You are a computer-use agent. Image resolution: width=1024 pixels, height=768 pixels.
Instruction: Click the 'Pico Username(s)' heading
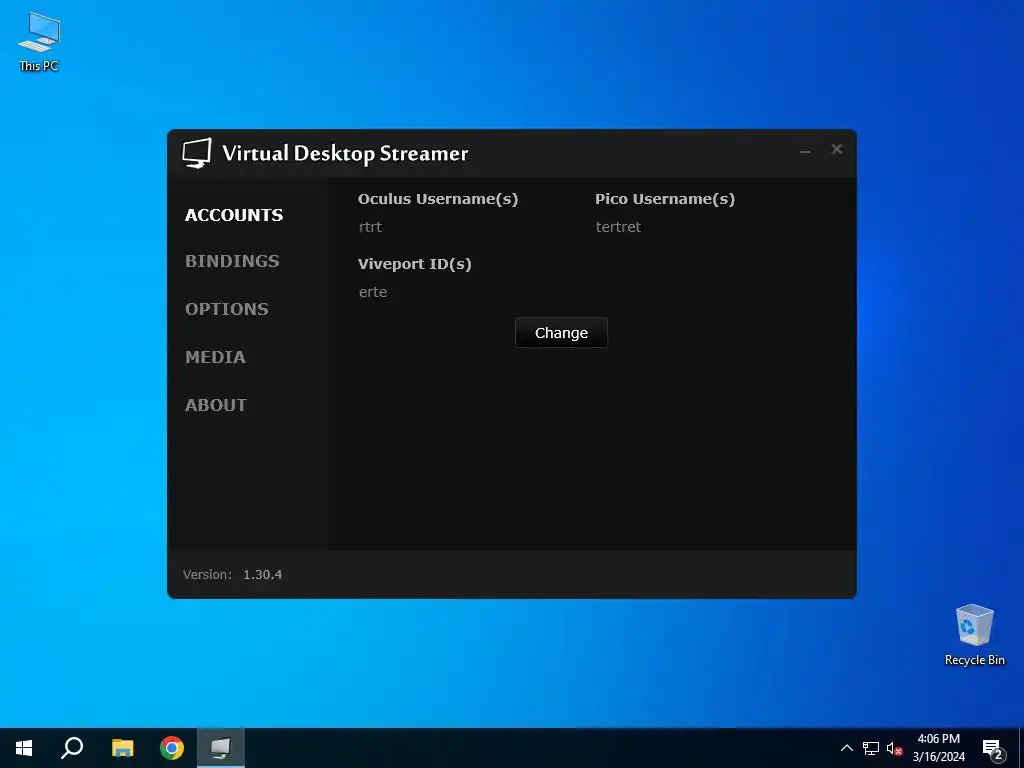click(x=665, y=199)
